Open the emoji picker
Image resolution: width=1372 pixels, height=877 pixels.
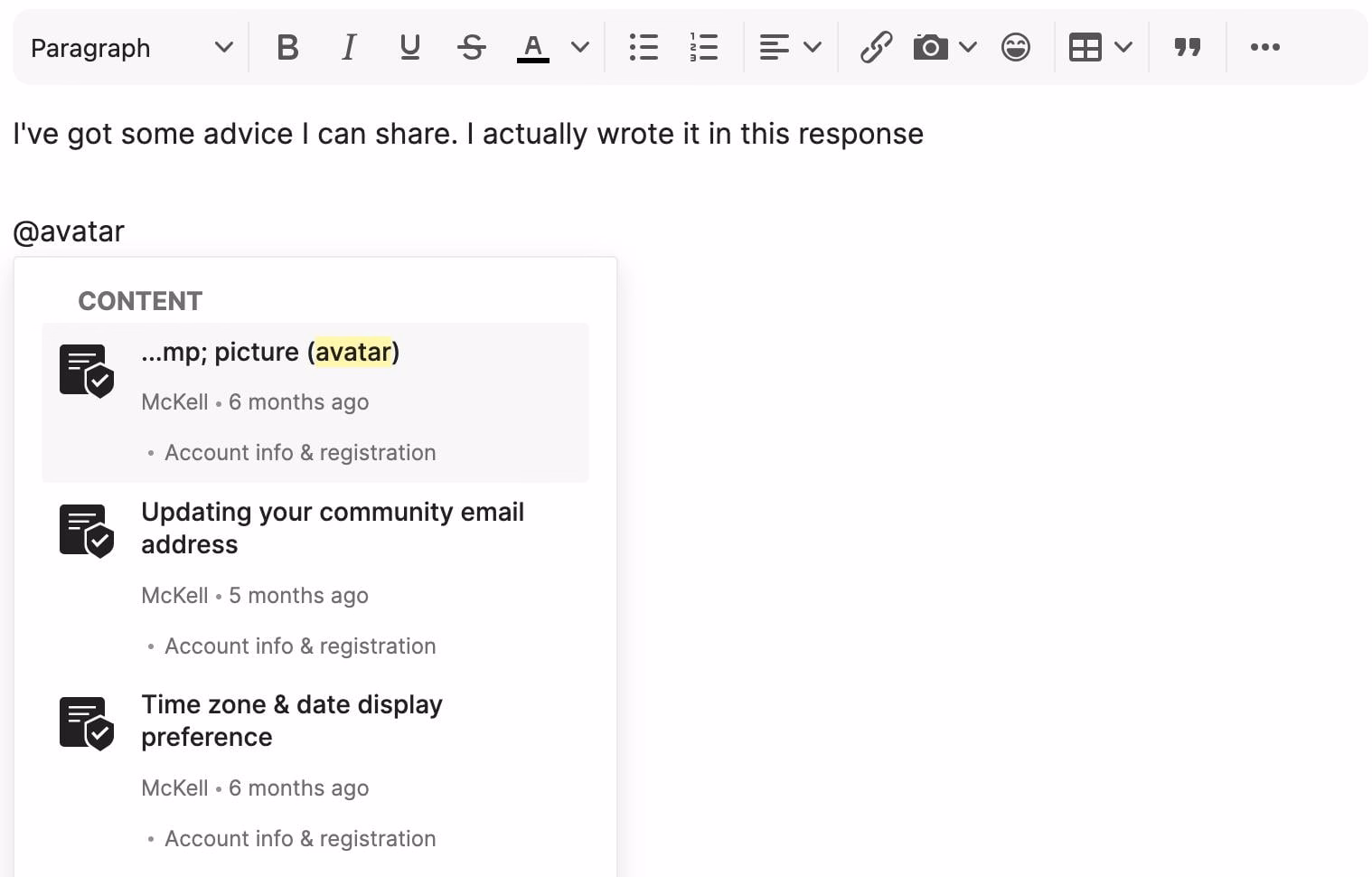pos(1015,47)
